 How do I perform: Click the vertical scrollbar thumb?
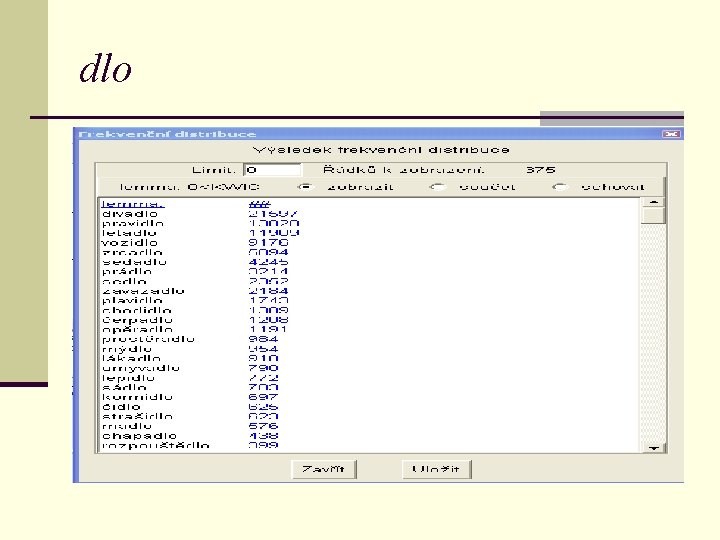click(653, 215)
